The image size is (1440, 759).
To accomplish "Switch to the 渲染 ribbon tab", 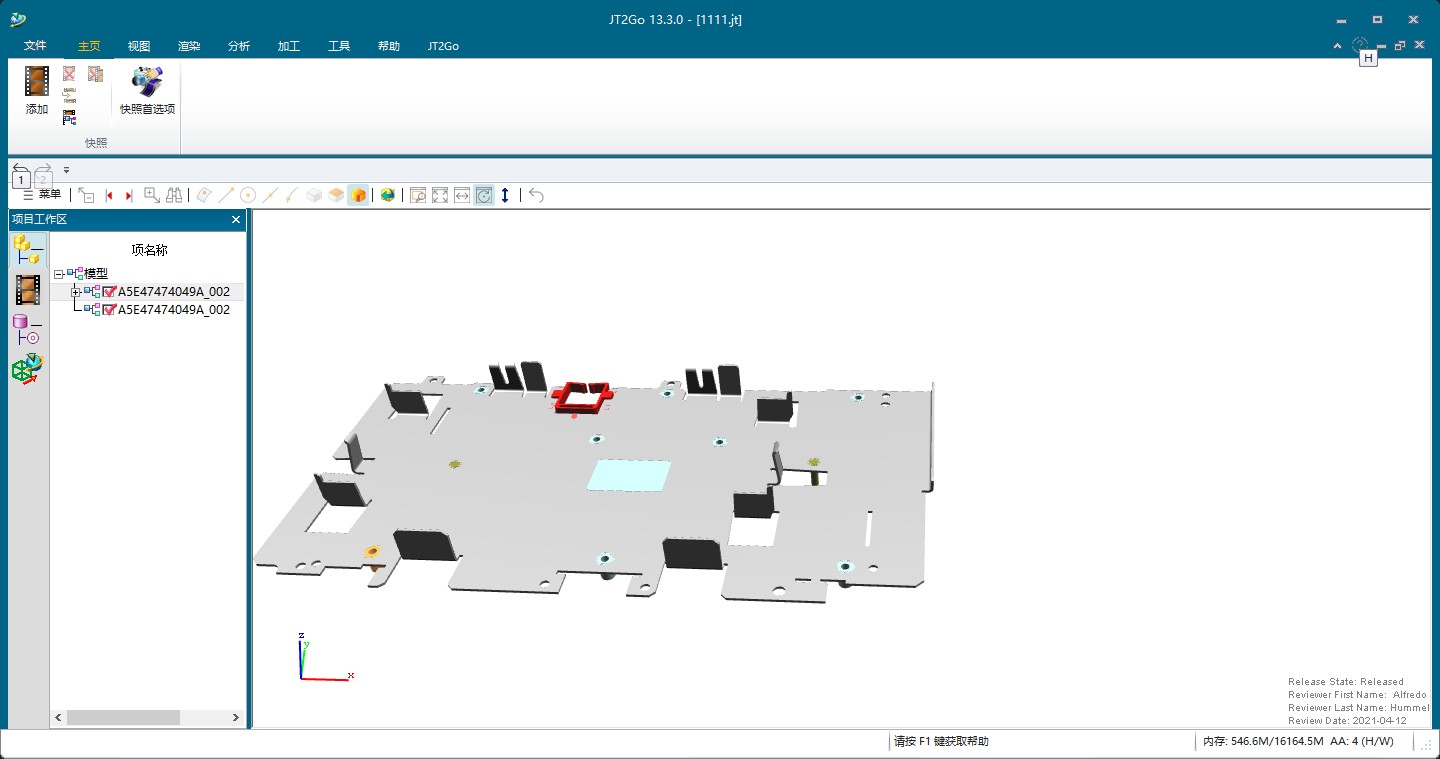I will pos(189,46).
